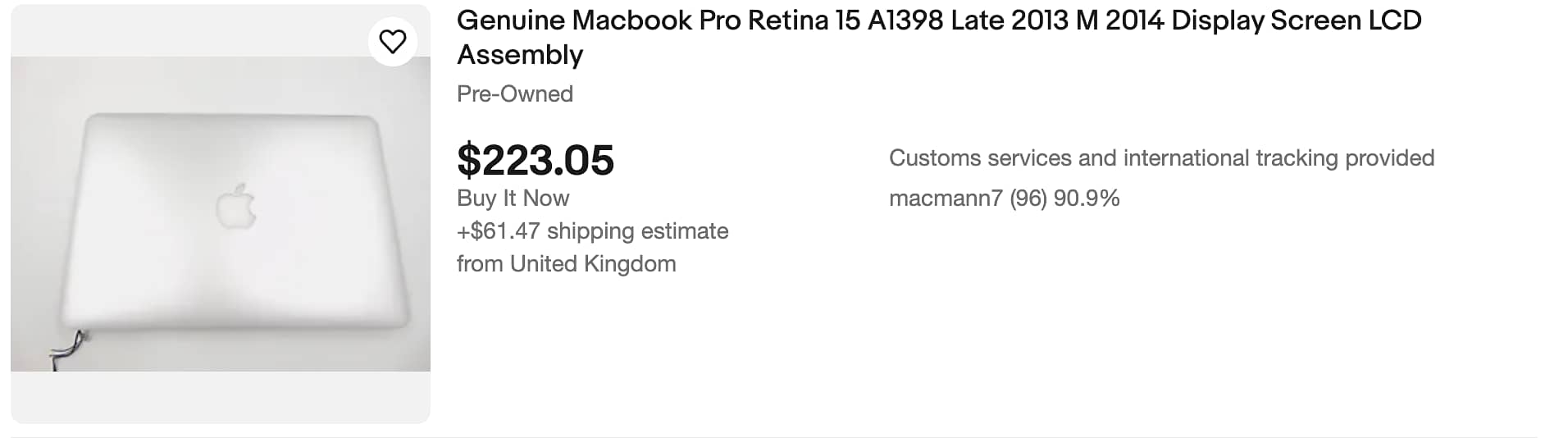Viewport: 1568px width, 438px height.
Task: Click the (96) feedback count
Action: 1028,198
